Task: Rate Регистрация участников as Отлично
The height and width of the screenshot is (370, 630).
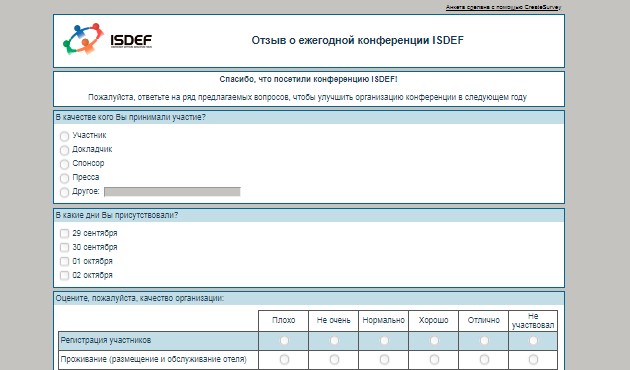Action: pyautogui.click(x=484, y=341)
